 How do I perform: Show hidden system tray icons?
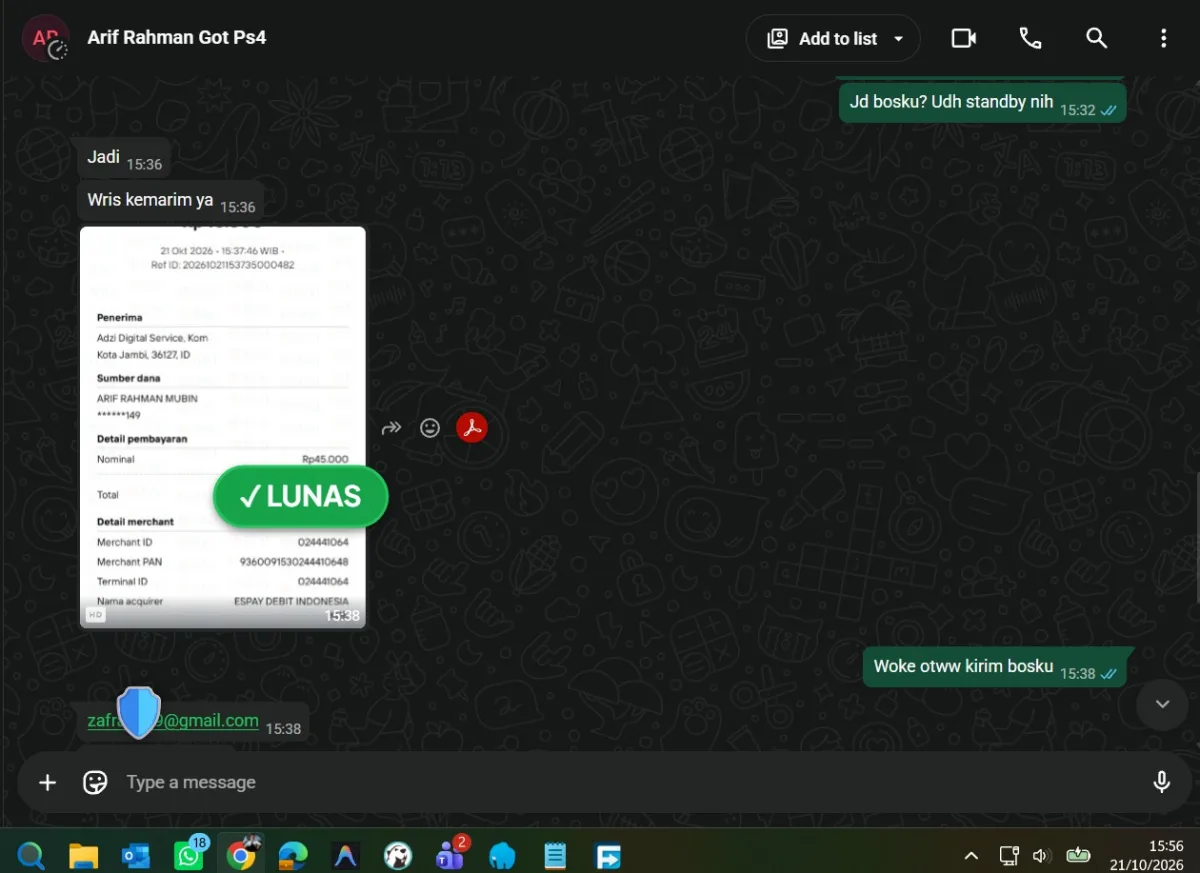[971, 855]
